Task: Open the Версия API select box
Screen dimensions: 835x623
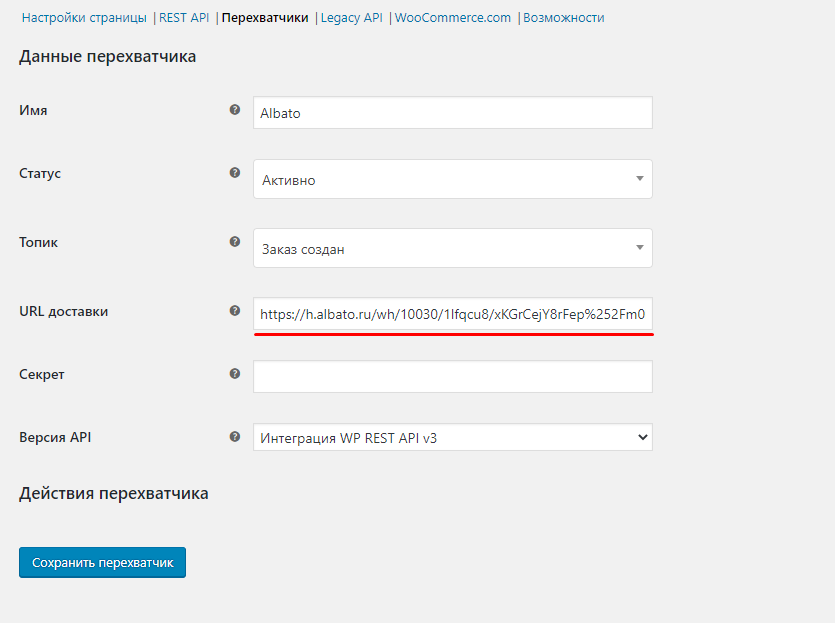Action: tap(452, 437)
